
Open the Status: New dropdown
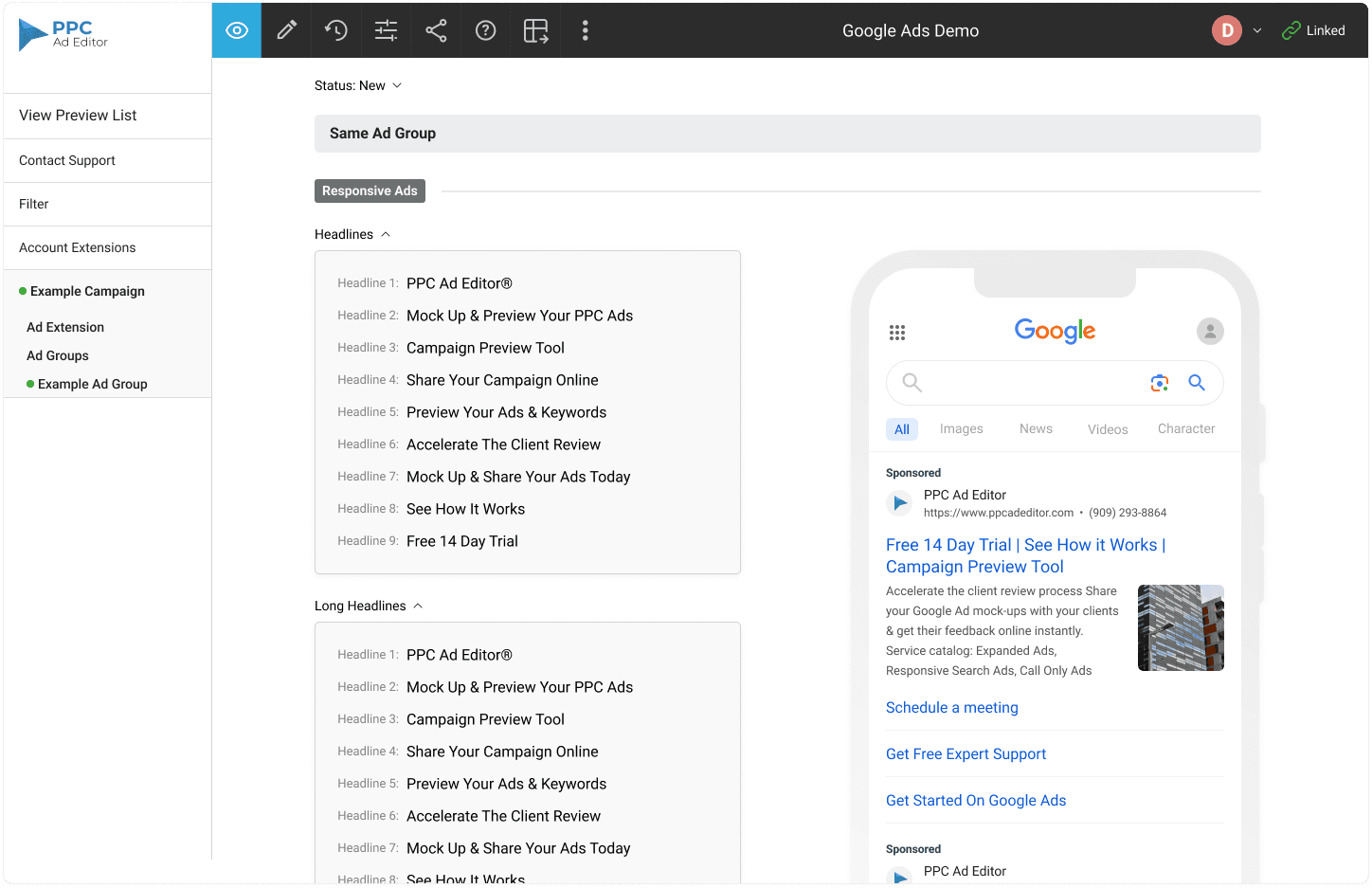[x=358, y=85]
